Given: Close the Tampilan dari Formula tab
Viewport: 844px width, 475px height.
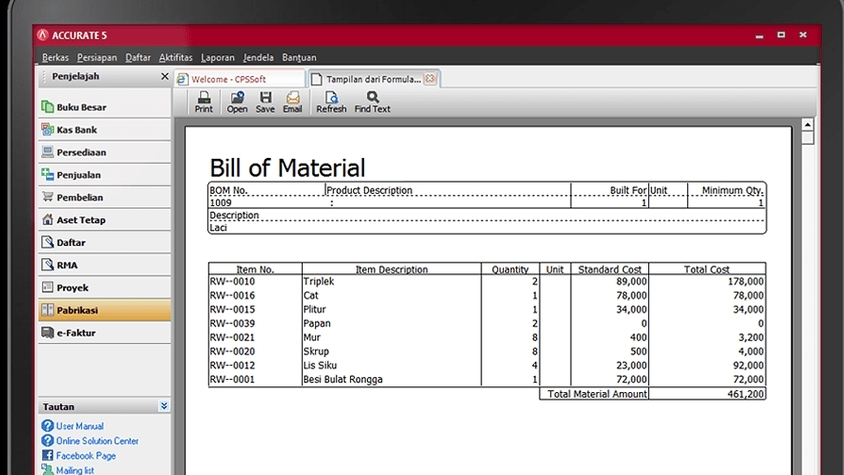Looking at the screenshot, I should 430,79.
